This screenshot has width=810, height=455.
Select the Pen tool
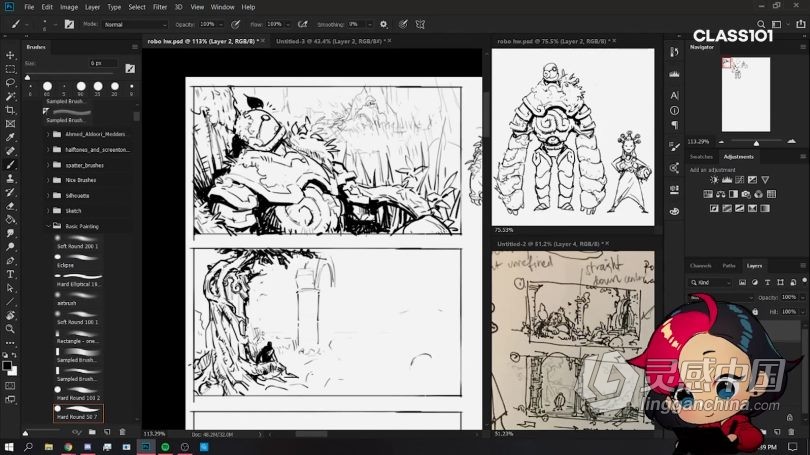[x=10, y=261]
